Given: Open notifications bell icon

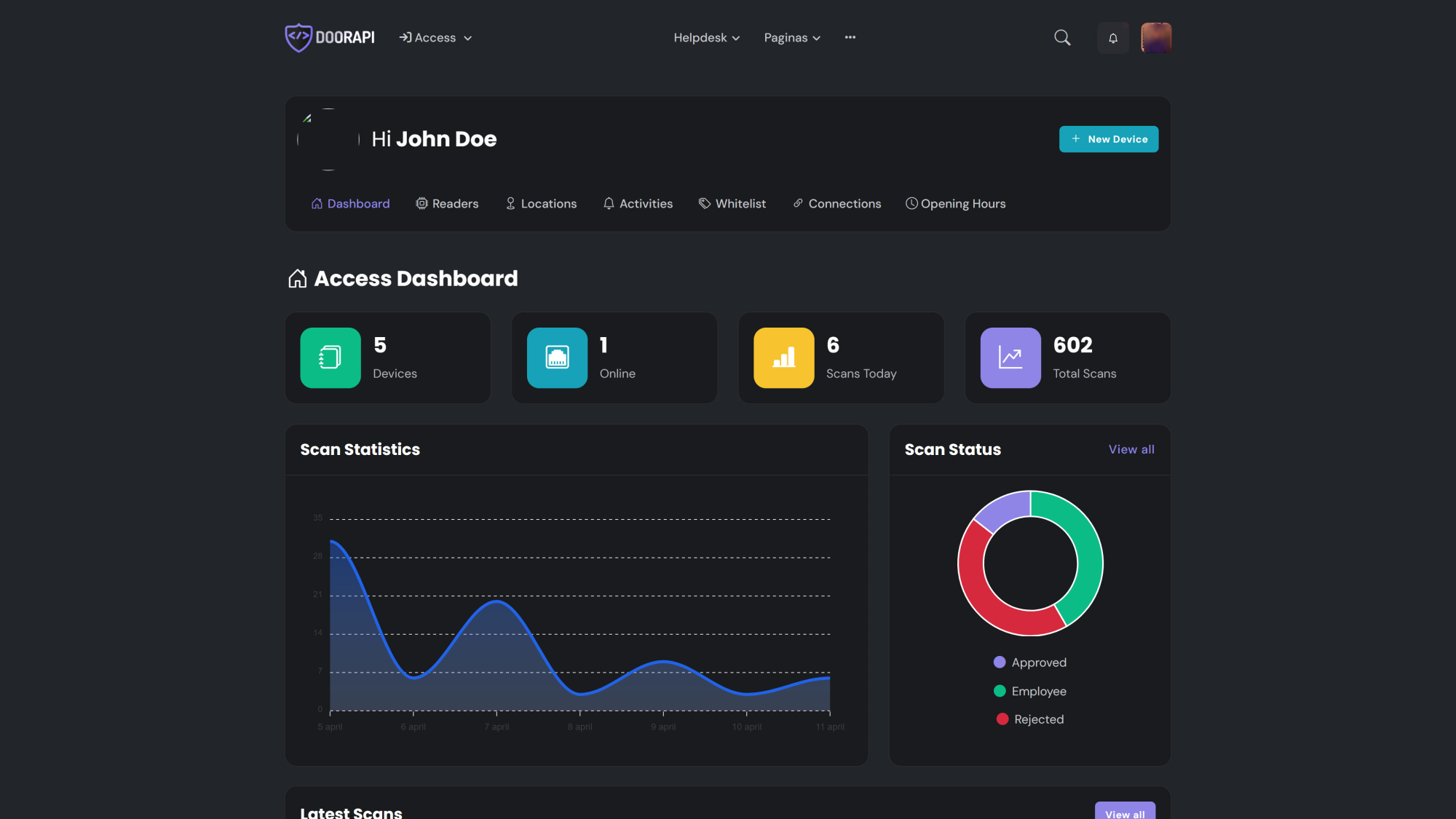Looking at the screenshot, I should [1112, 38].
